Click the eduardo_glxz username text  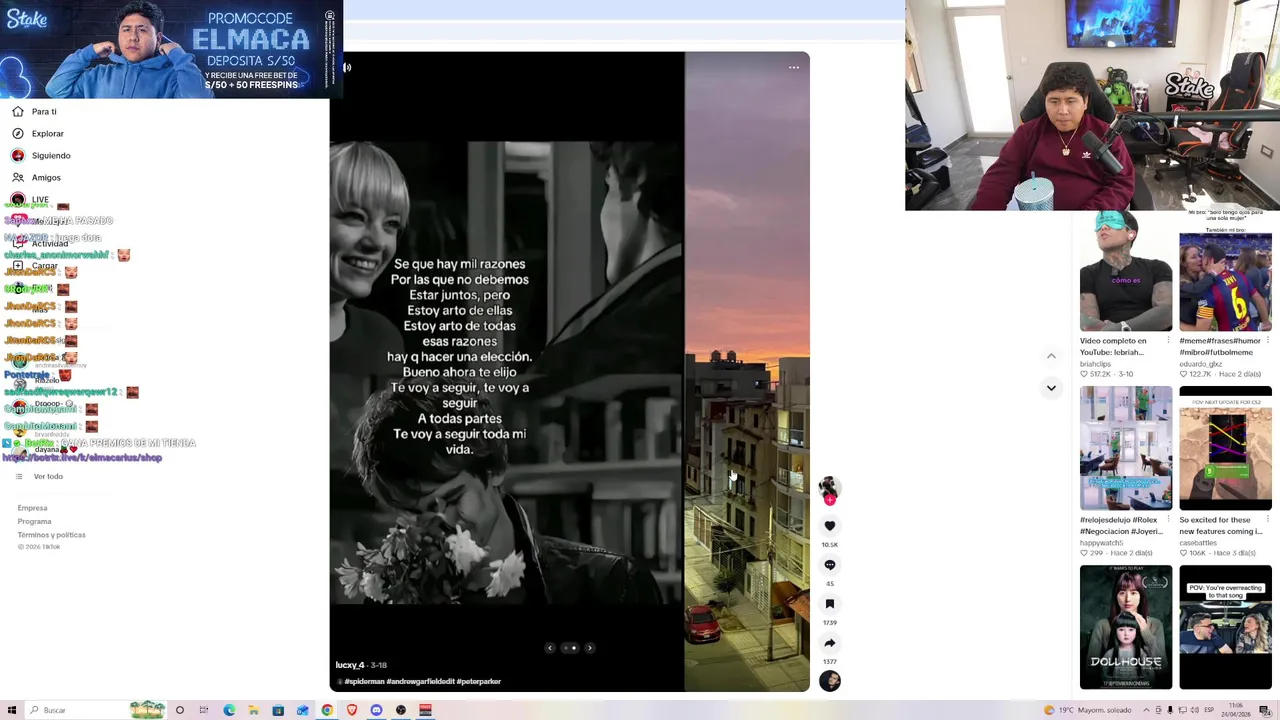1200,364
